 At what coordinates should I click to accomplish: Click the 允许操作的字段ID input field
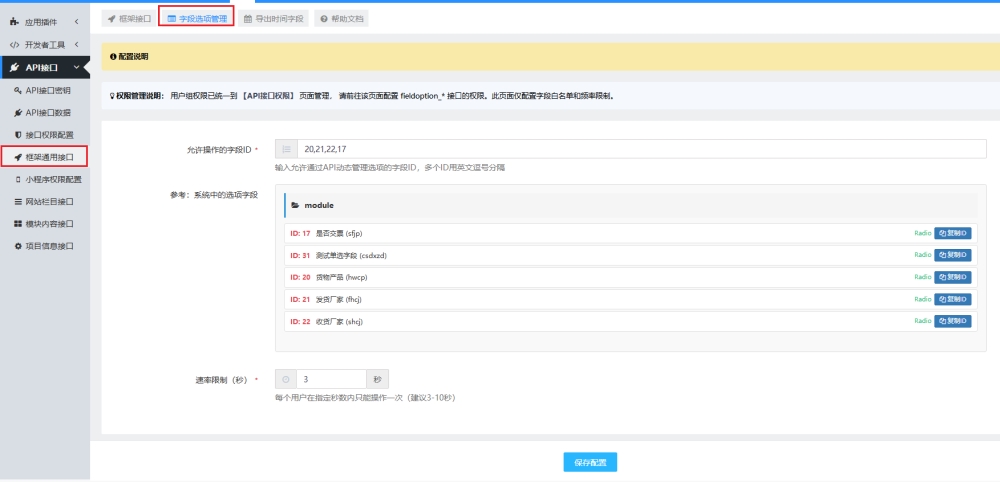pyautogui.click(x=640, y=149)
